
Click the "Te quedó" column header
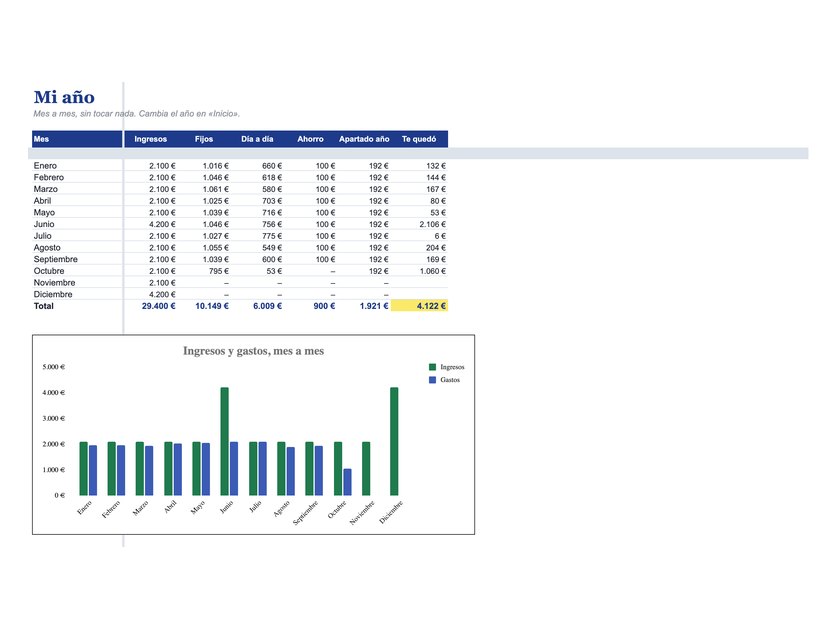[x=419, y=139]
